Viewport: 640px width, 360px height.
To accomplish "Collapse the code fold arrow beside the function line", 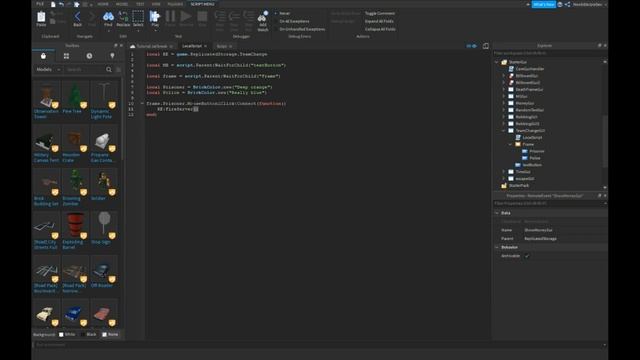I will point(142,104).
